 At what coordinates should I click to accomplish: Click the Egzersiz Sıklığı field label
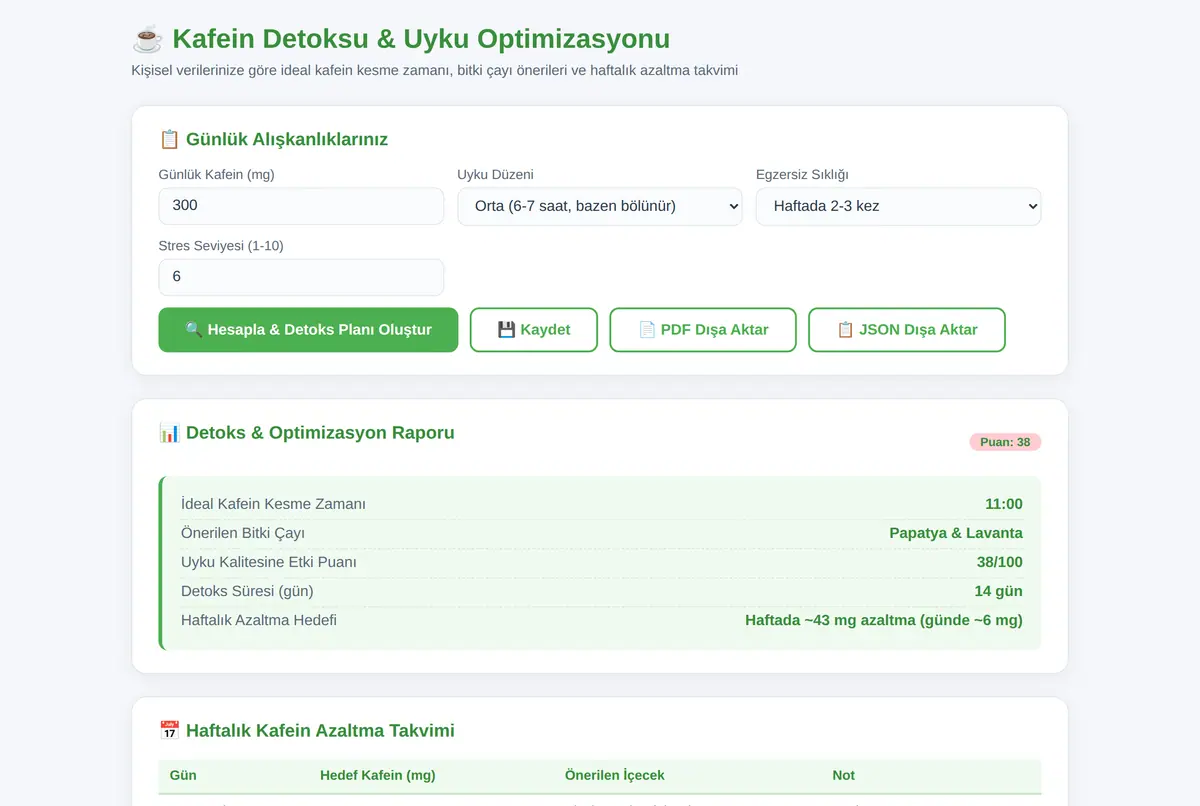(x=802, y=174)
